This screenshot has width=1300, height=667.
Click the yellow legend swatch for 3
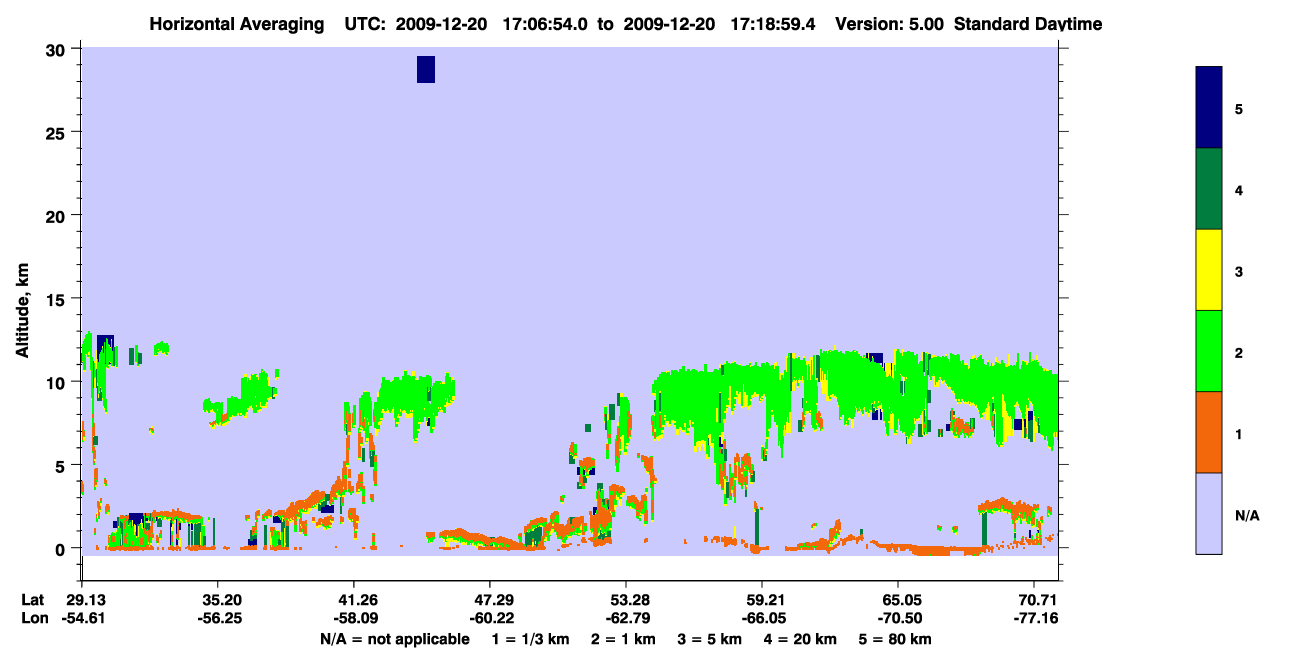coord(1209,270)
